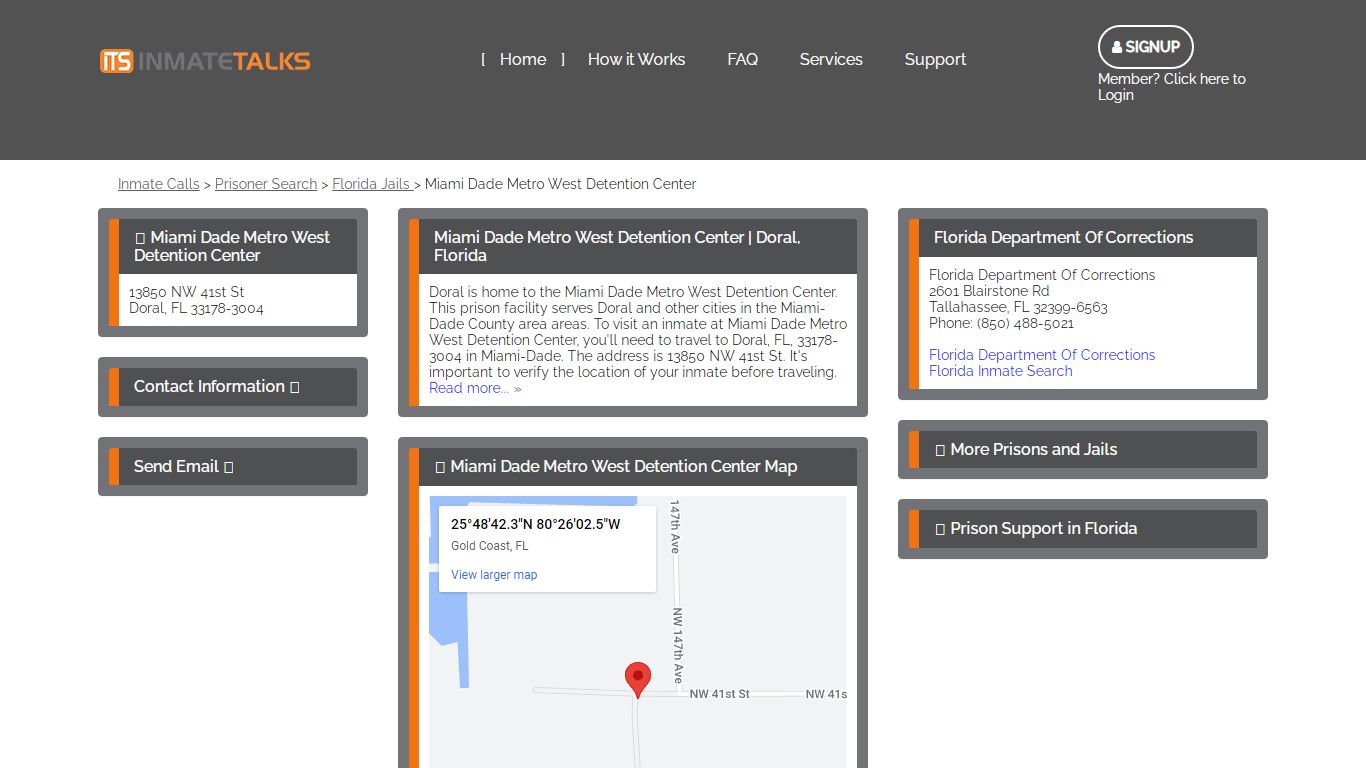Click the Florida Department Of Corrections panel heading
Image resolution: width=1366 pixels, height=768 pixels.
pos(1064,238)
